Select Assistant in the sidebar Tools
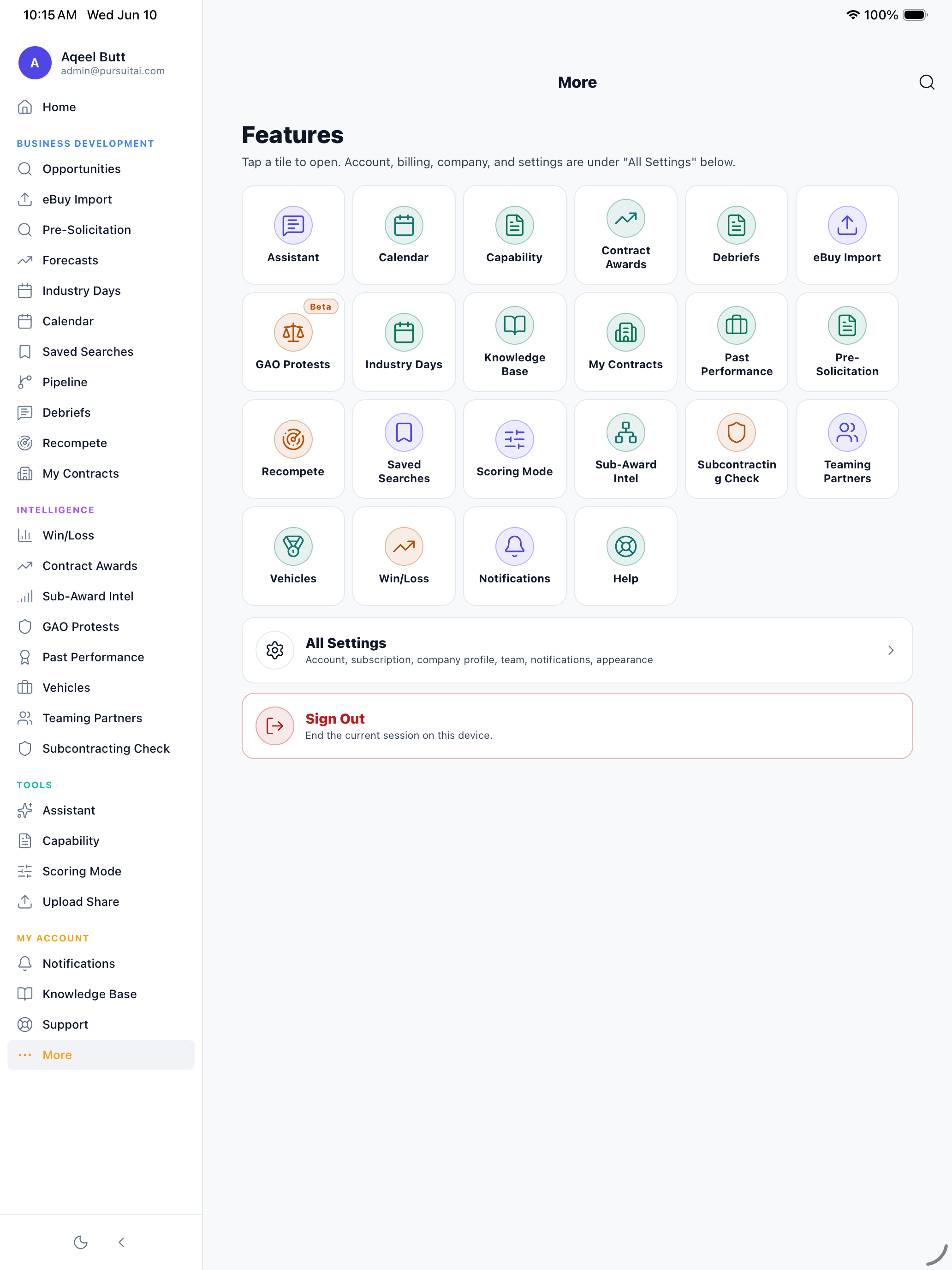Image resolution: width=952 pixels, height=1270 pixels. click(x=101, y=810)
